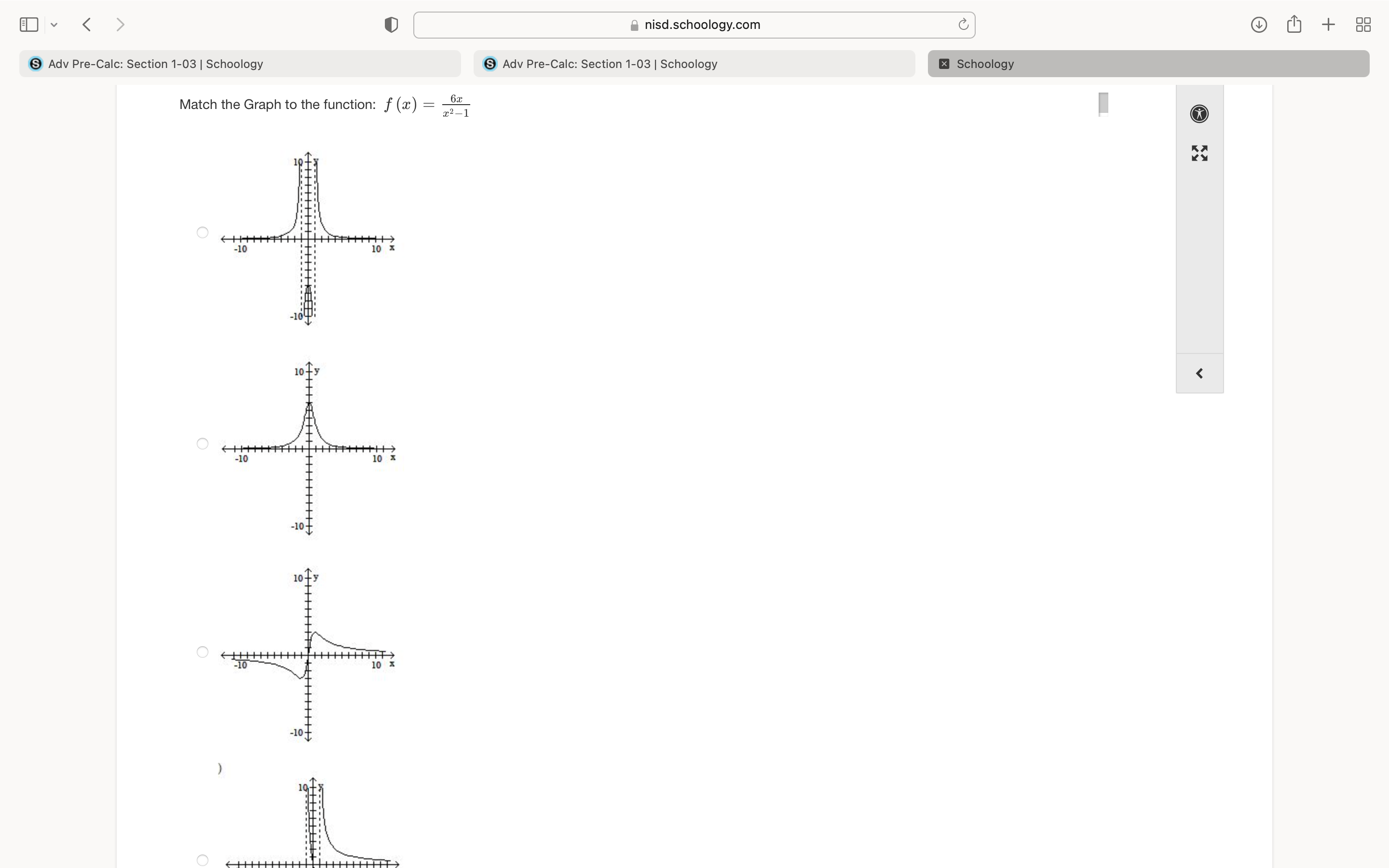Click the nisd.schoology.com address bar

[694, 25]
